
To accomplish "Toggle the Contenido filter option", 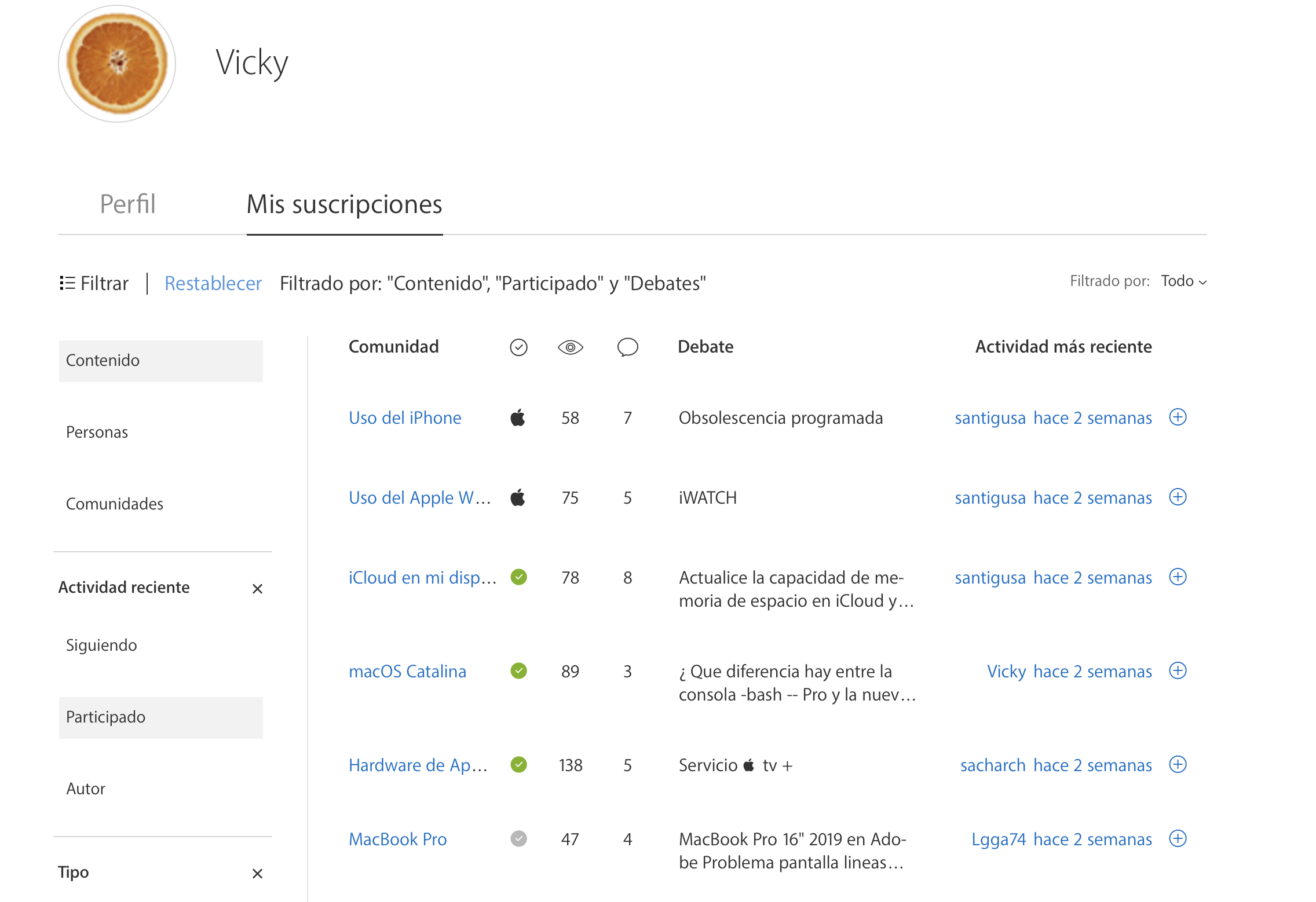I will pos(160,361).
